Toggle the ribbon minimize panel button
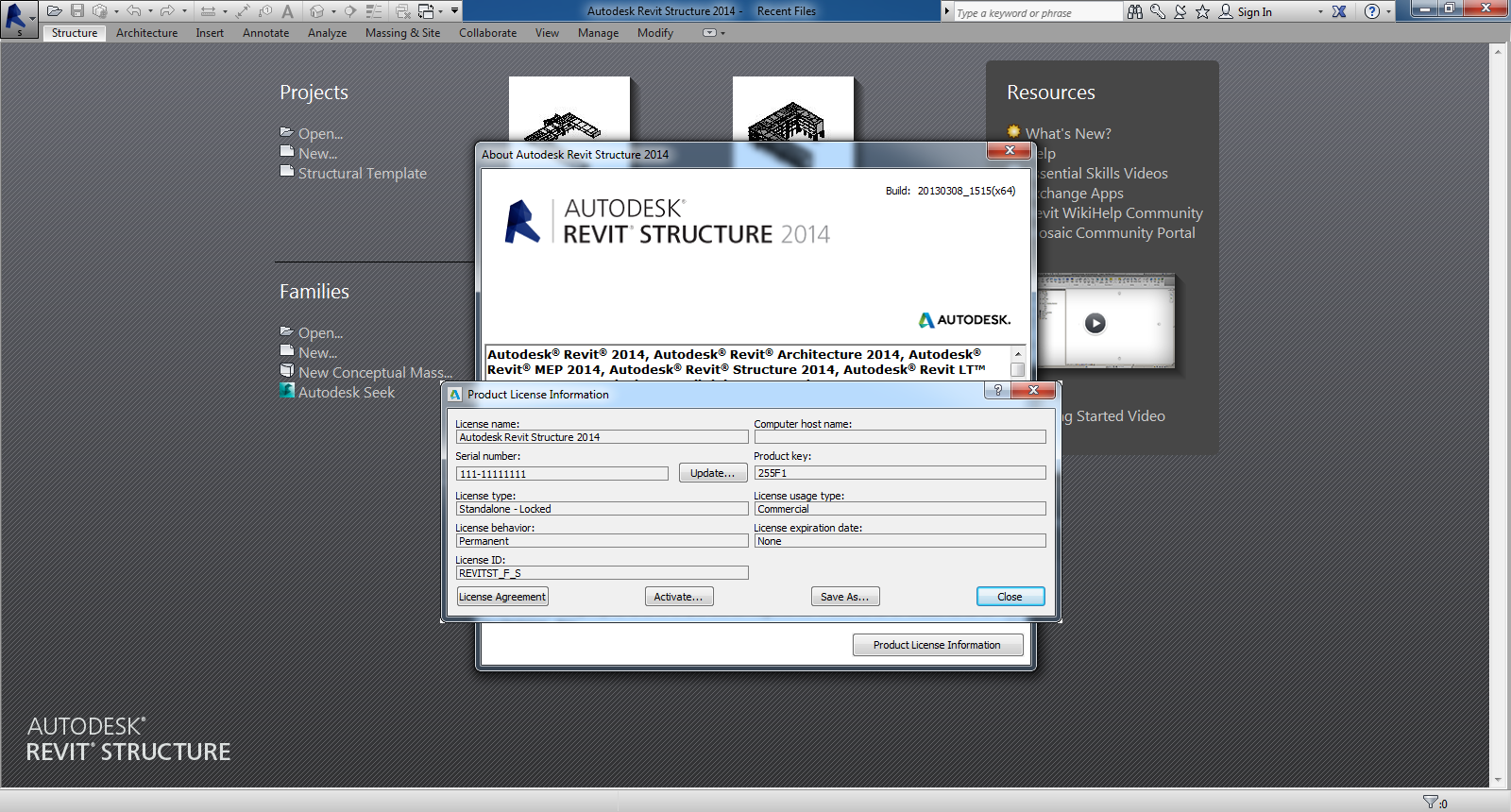 [710, 33]
